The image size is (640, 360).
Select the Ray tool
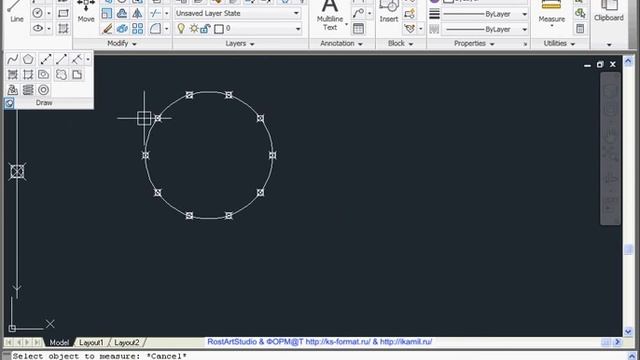click(61, 59)
